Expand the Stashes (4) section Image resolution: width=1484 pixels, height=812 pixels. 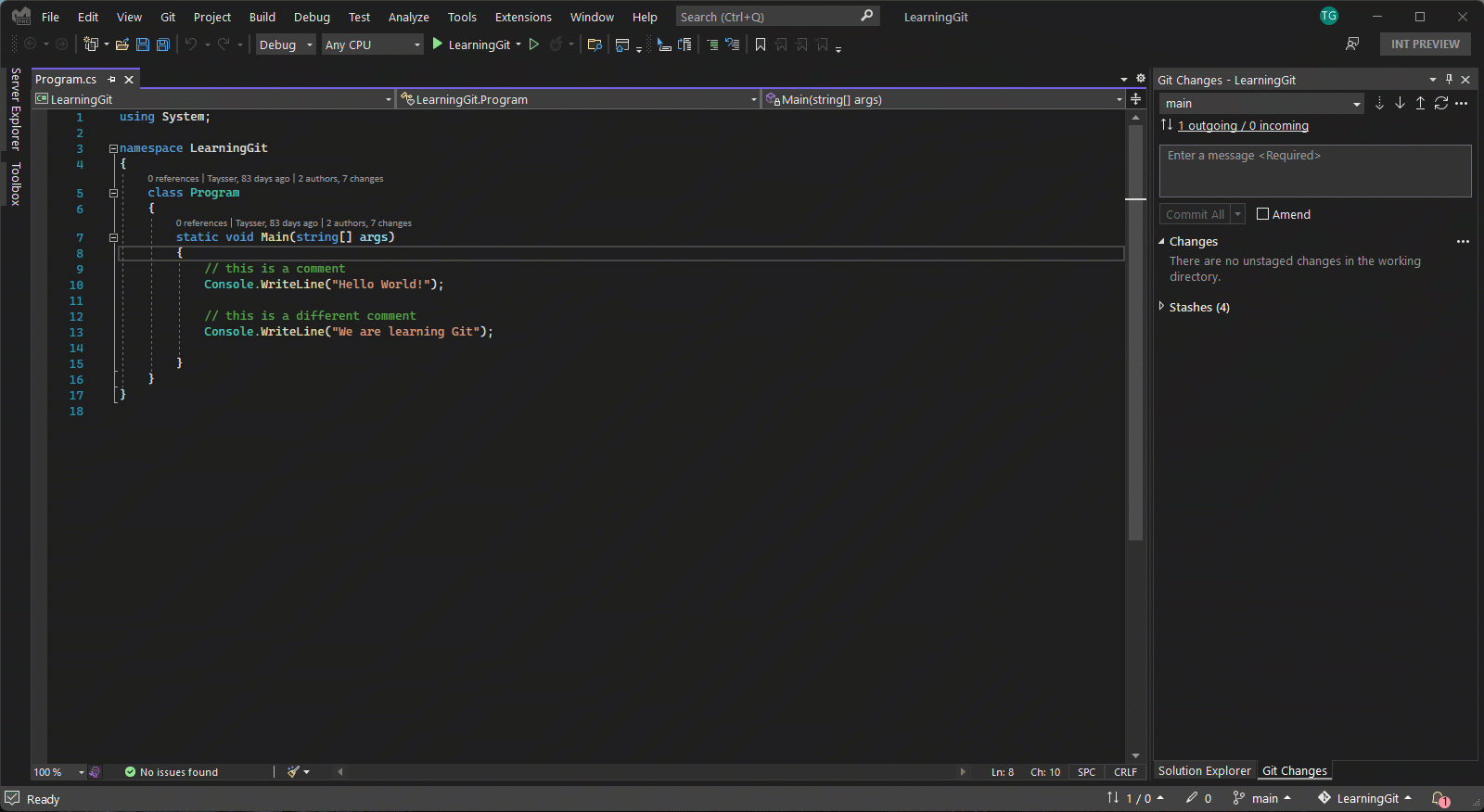pos(1161,307)
